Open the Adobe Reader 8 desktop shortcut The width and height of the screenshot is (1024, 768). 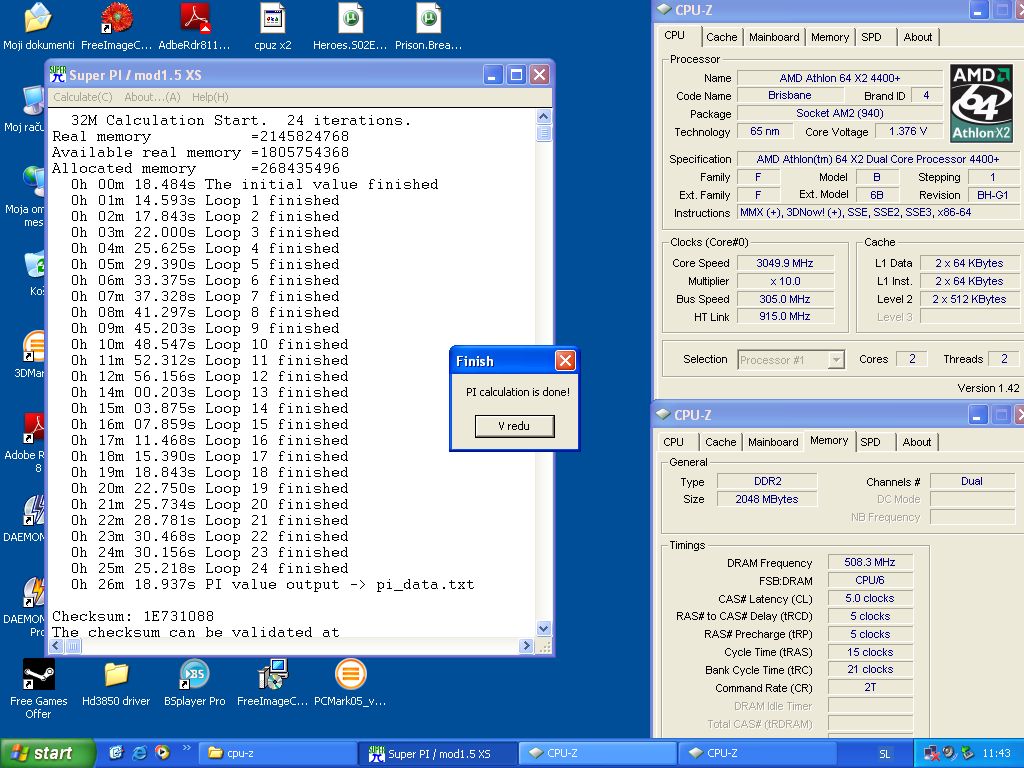pos(33,428)
